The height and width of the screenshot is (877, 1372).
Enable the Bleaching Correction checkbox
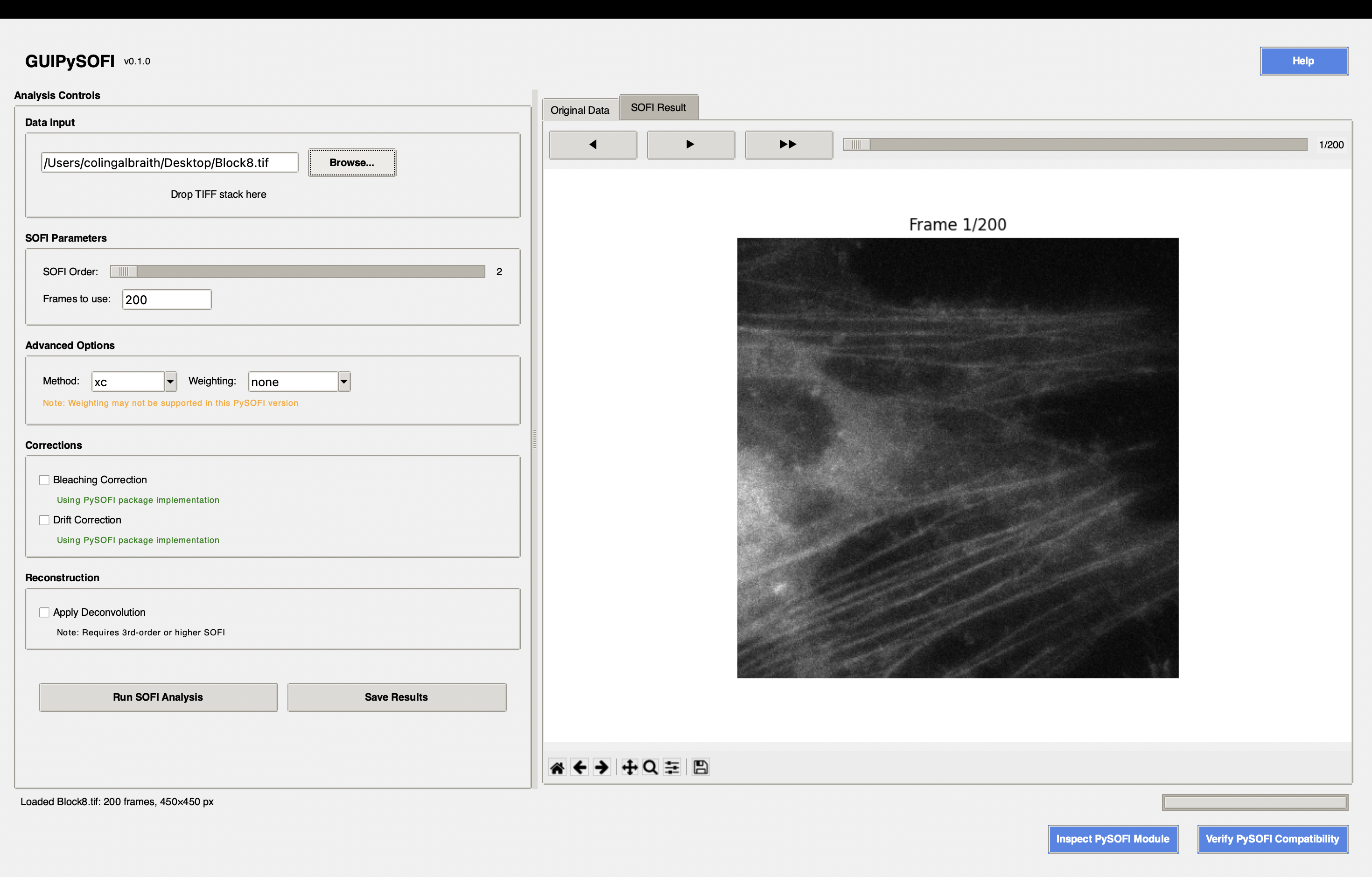44,480
